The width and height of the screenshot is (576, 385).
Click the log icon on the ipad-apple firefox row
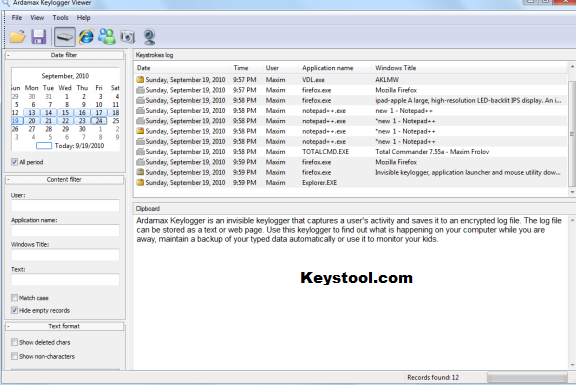tap(140, 100)
